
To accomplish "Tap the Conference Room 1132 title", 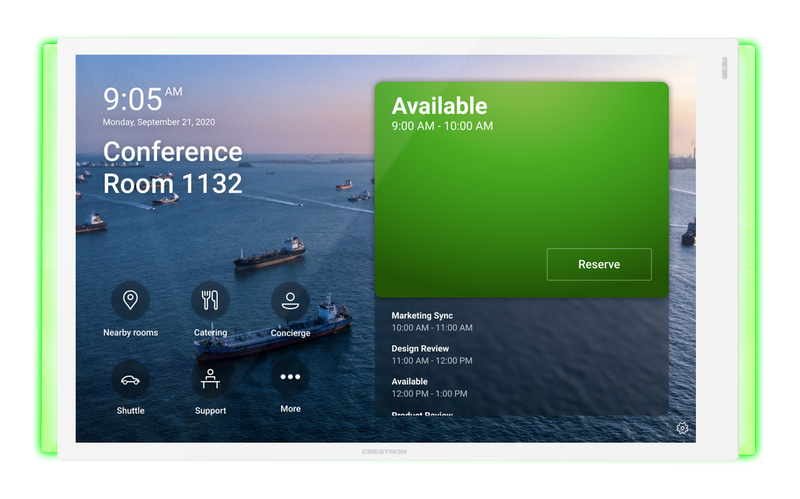I will pos(172,167).
